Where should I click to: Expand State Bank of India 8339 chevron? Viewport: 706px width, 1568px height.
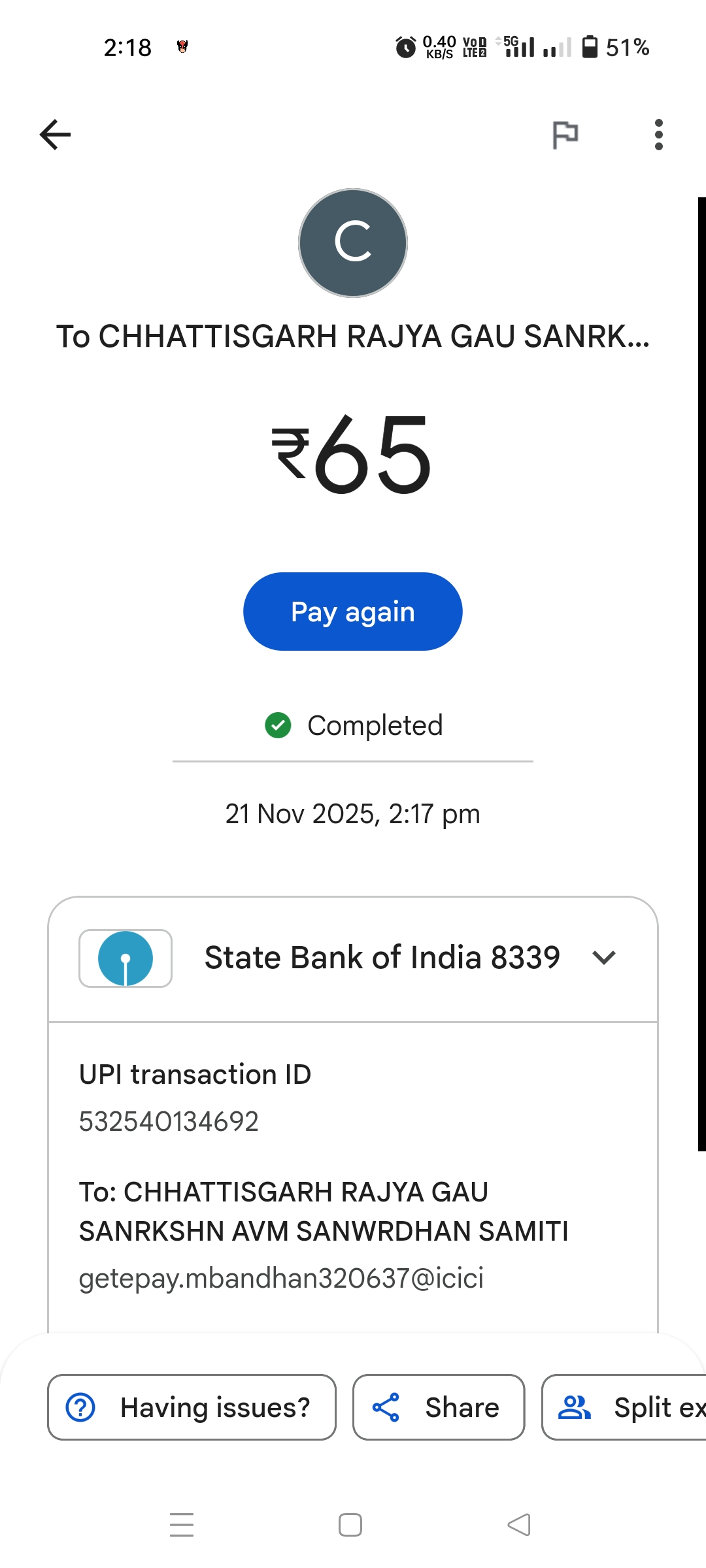603,958
